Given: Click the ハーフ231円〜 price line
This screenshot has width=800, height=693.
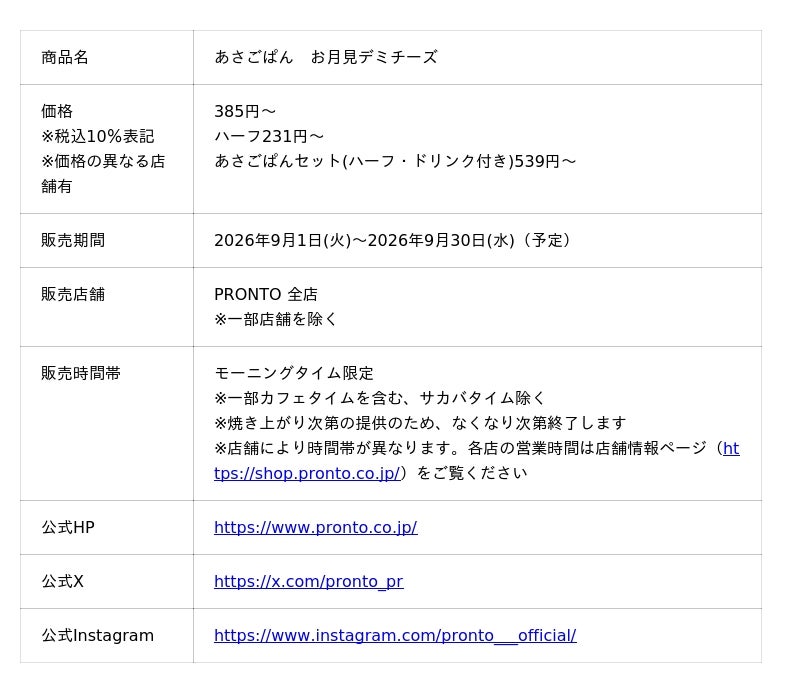Looking at the screenshot, I should 269,136.
